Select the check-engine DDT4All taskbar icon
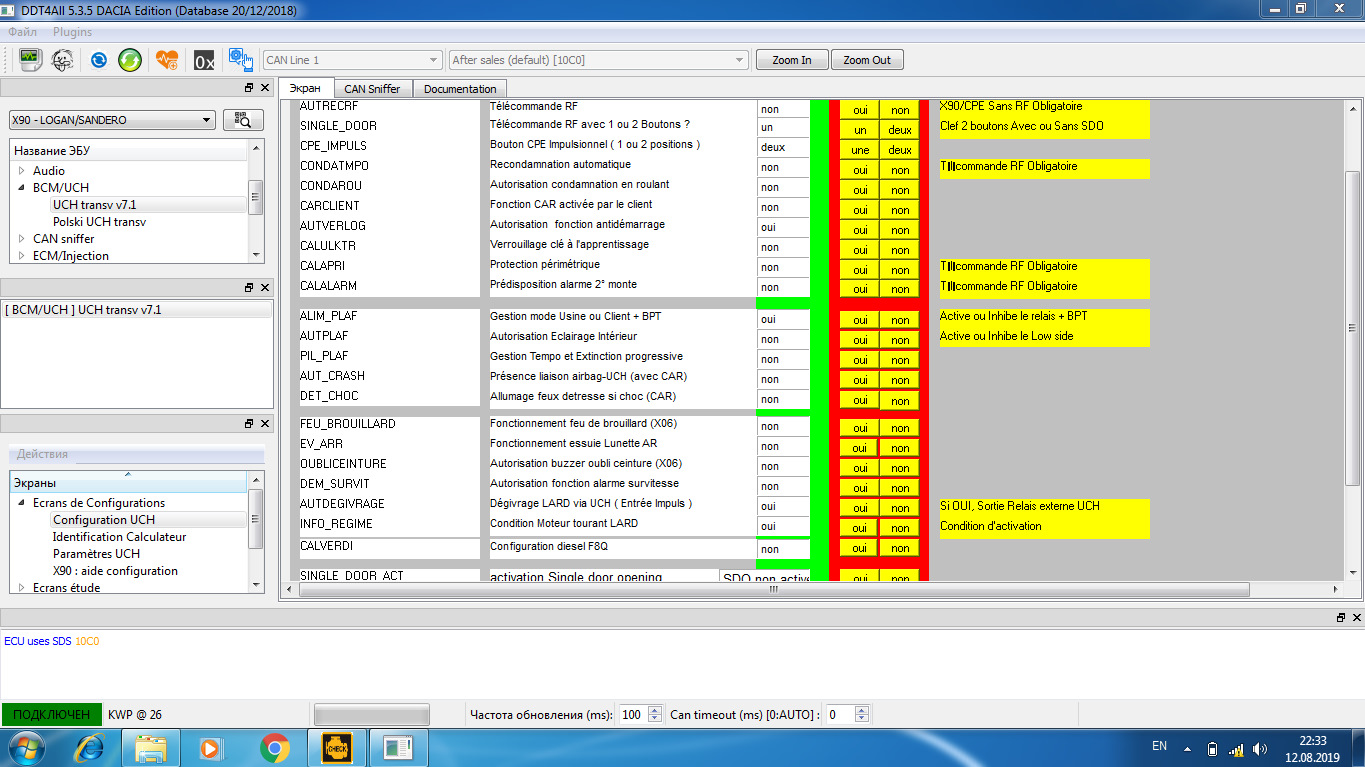The image size is (1365, 767). click(336, 747)
